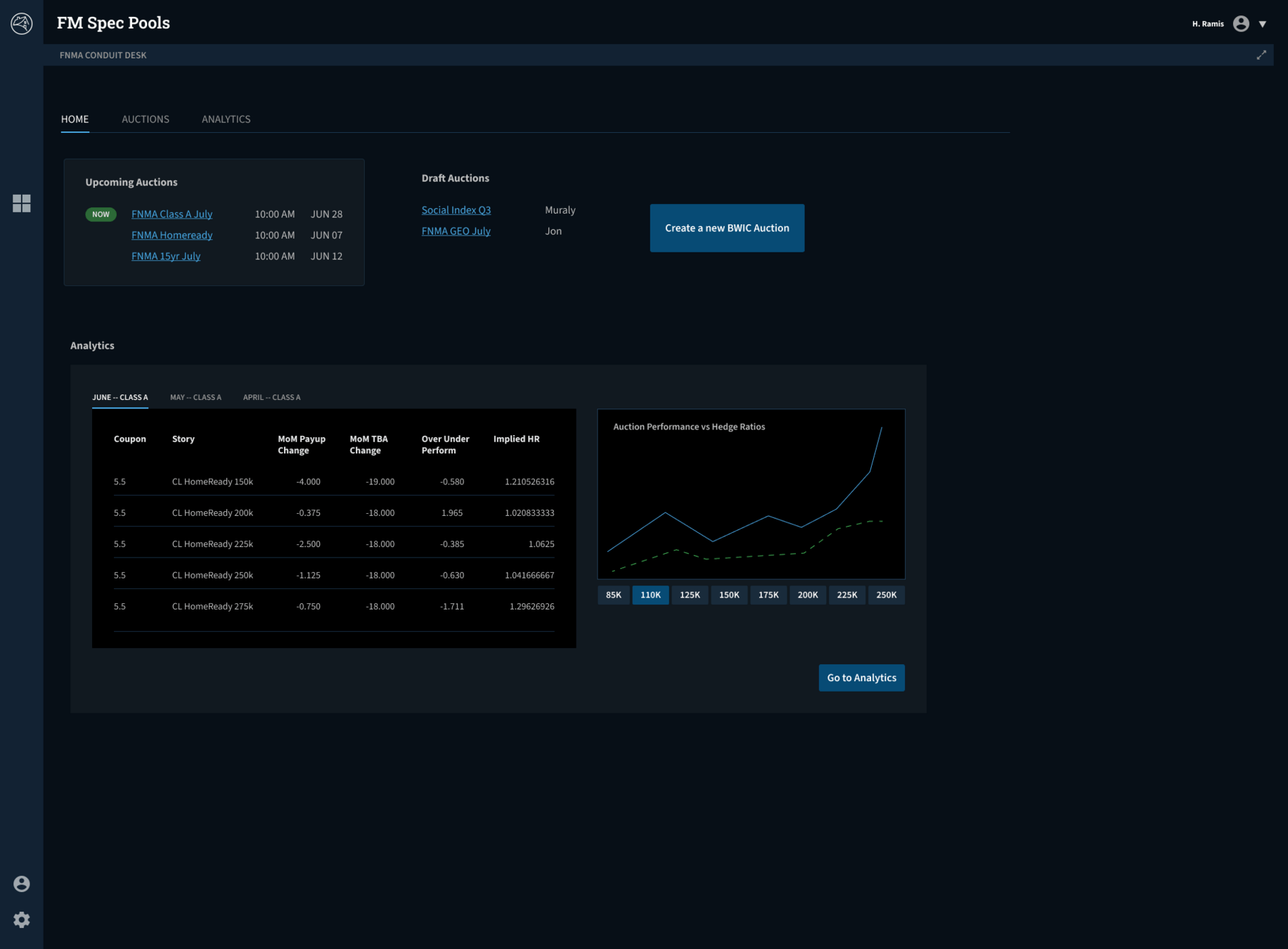This screenshot has width=1288, height=949.
Task: Switch to the ANALYTICS tab
Action: click(226, 119)
